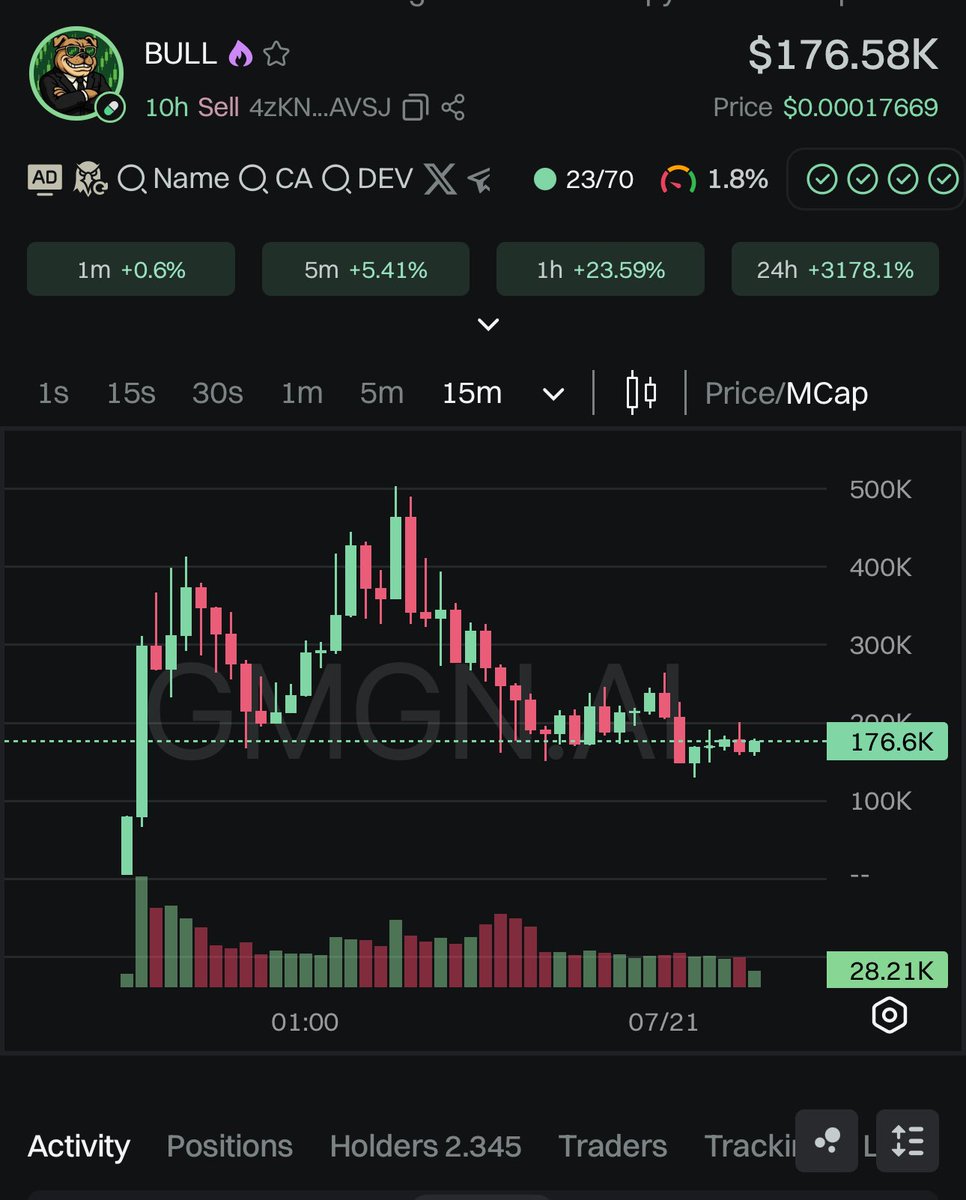
Task: Select the 1m +0.6% change chip
Action: pos(131,269)
